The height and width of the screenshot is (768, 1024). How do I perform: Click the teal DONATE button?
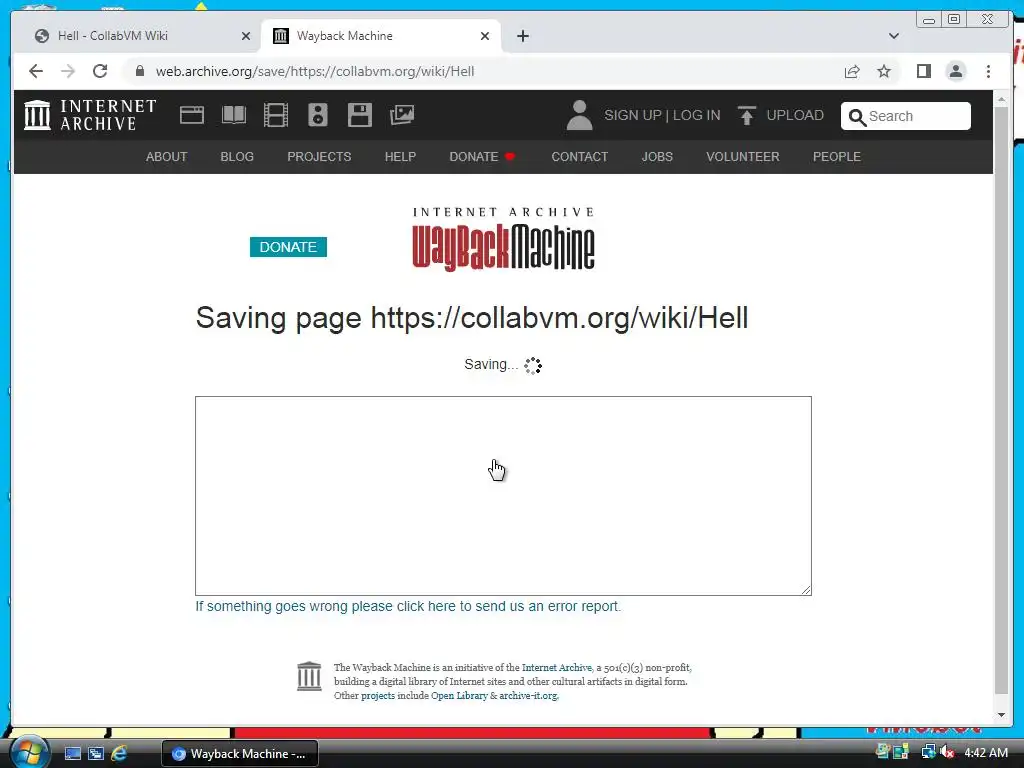click(x=288, y=247)
